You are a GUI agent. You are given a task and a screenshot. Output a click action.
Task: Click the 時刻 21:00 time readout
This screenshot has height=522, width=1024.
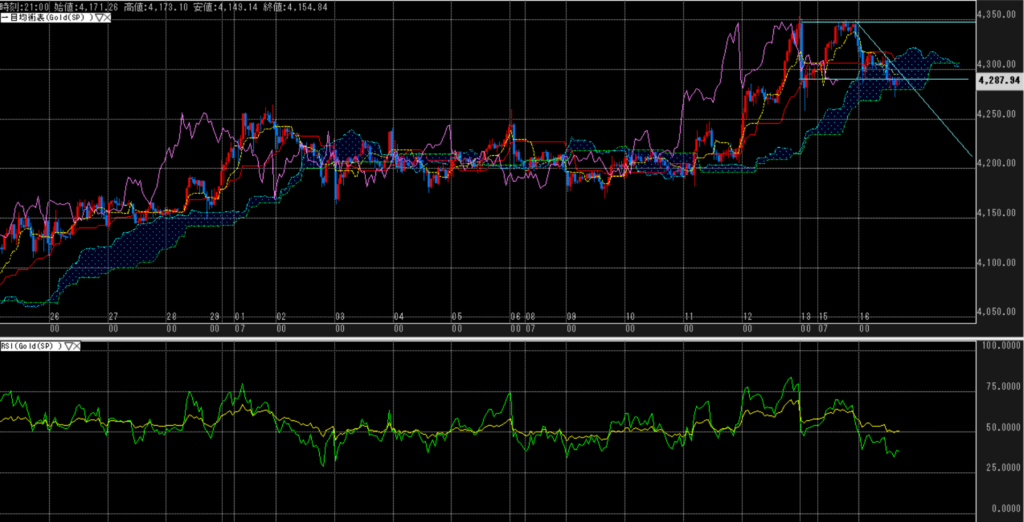21,6
